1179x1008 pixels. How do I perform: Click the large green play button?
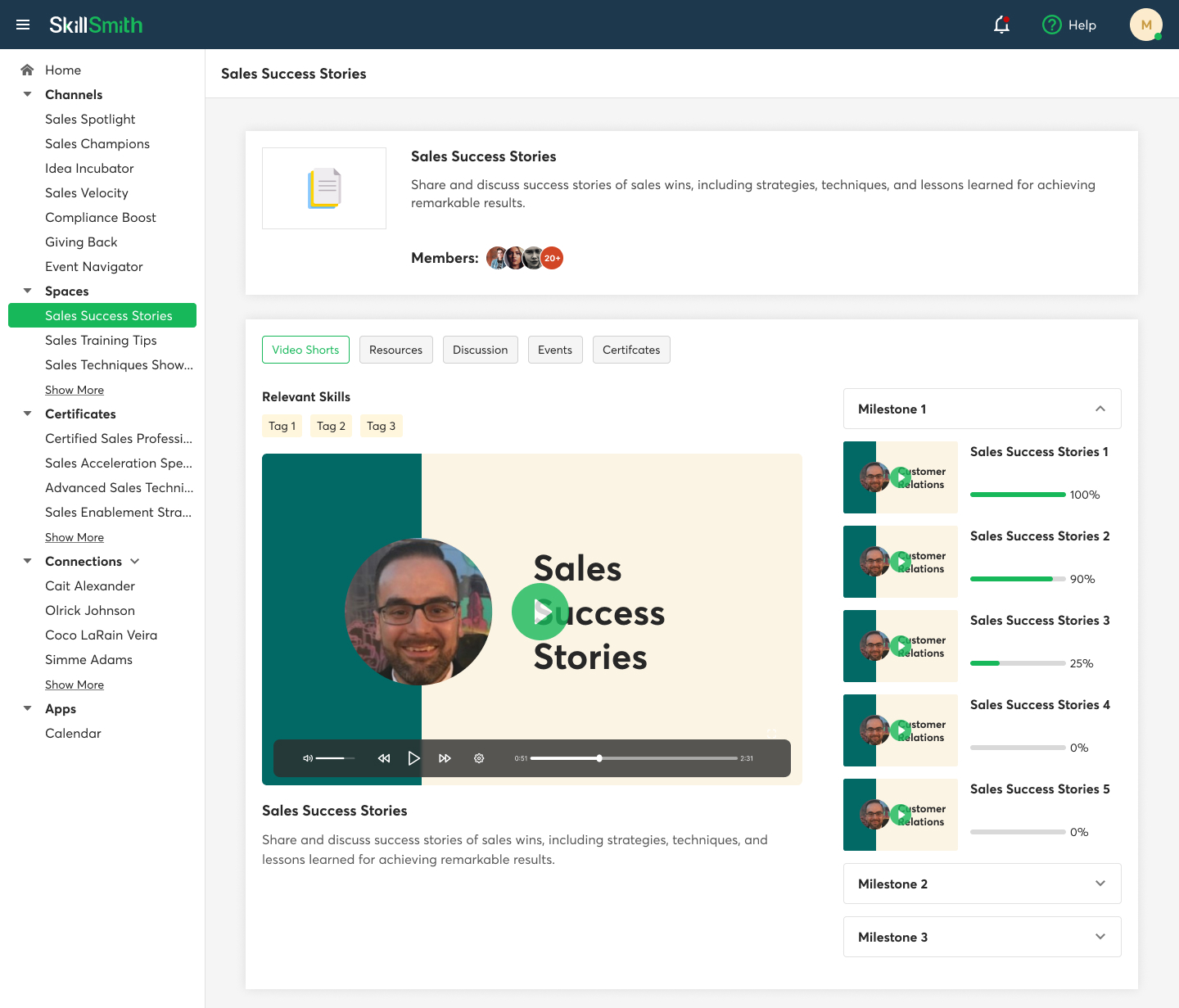(540, 612)
